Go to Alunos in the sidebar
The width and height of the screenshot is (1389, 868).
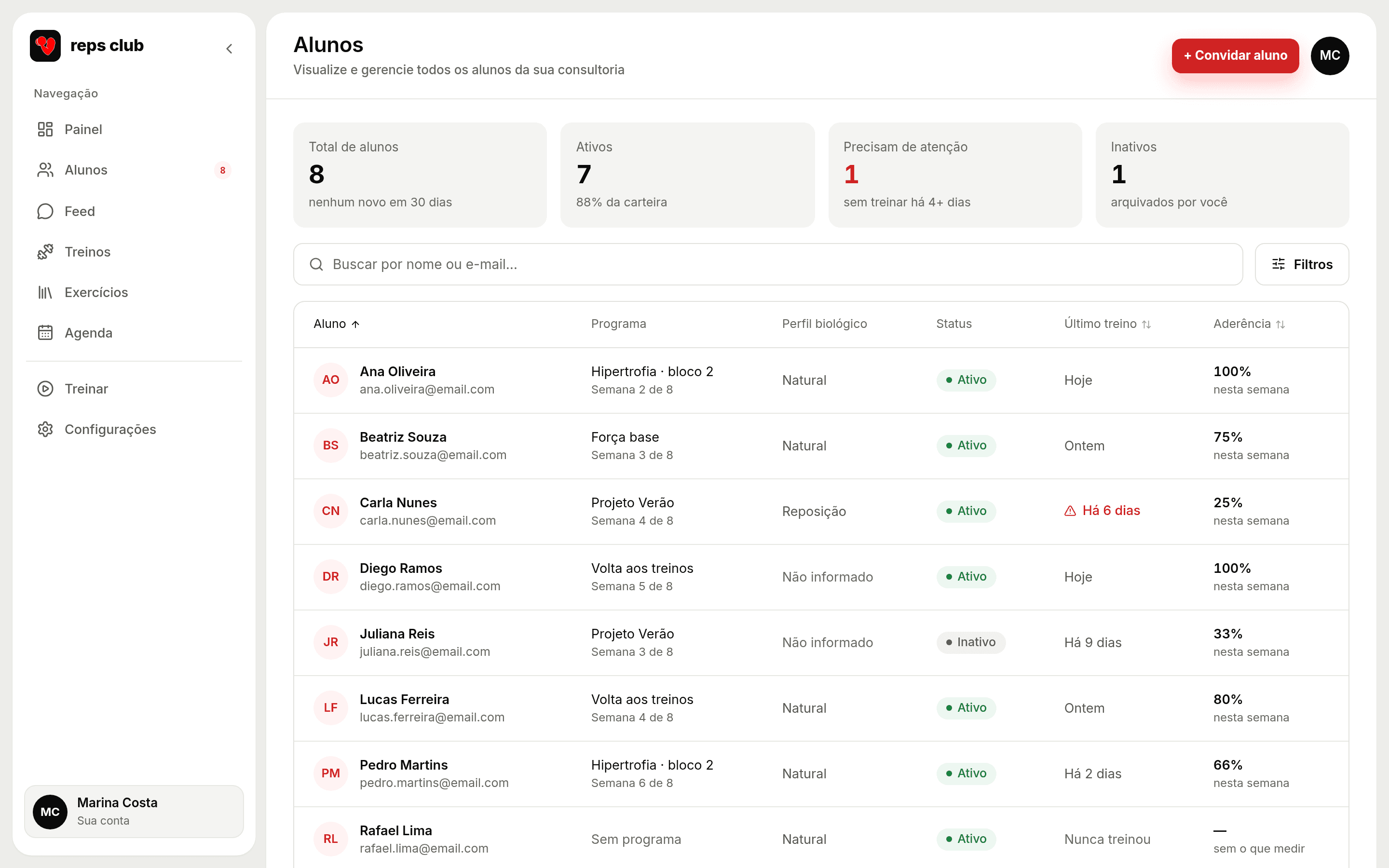coord(134,170)
